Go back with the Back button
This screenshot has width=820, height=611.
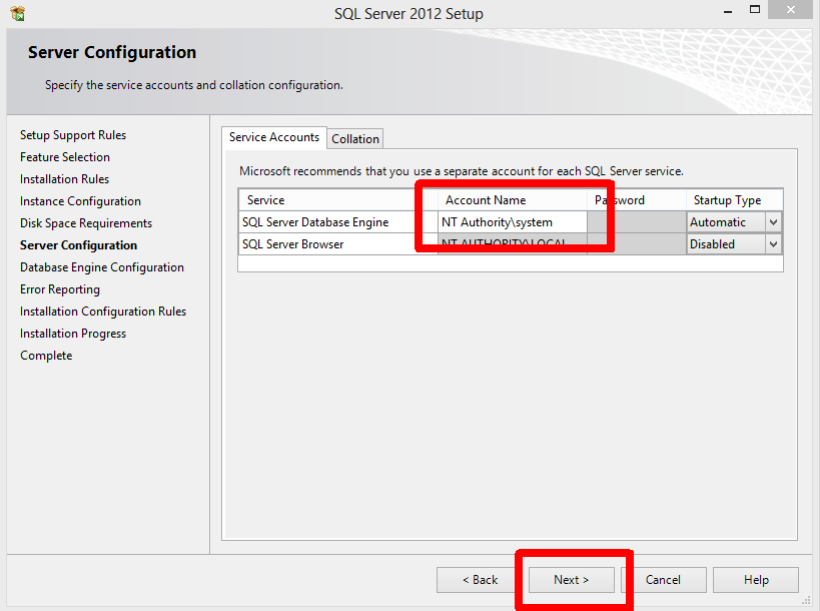point(480,580)
